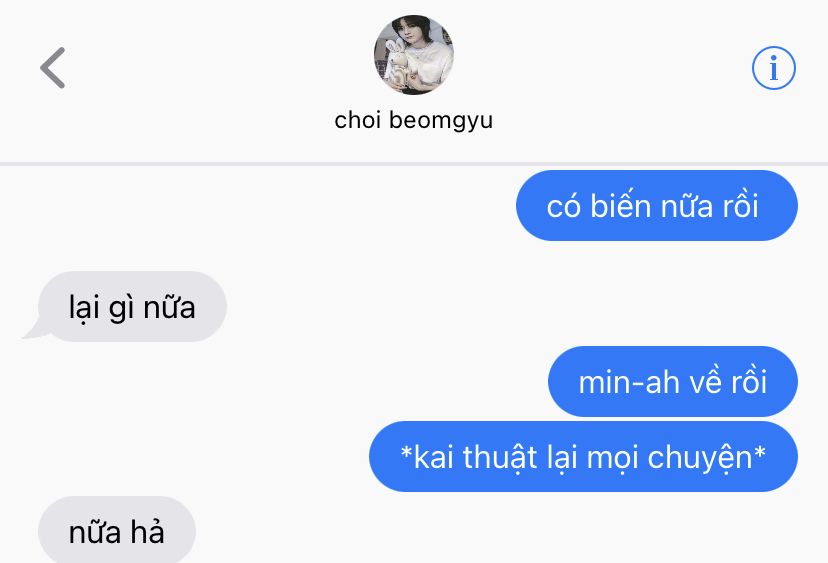The width and height of the screenshot is (828, 563).
Task: Click the word 'lại' in the first gray bubble
Action: click(84, 307)
